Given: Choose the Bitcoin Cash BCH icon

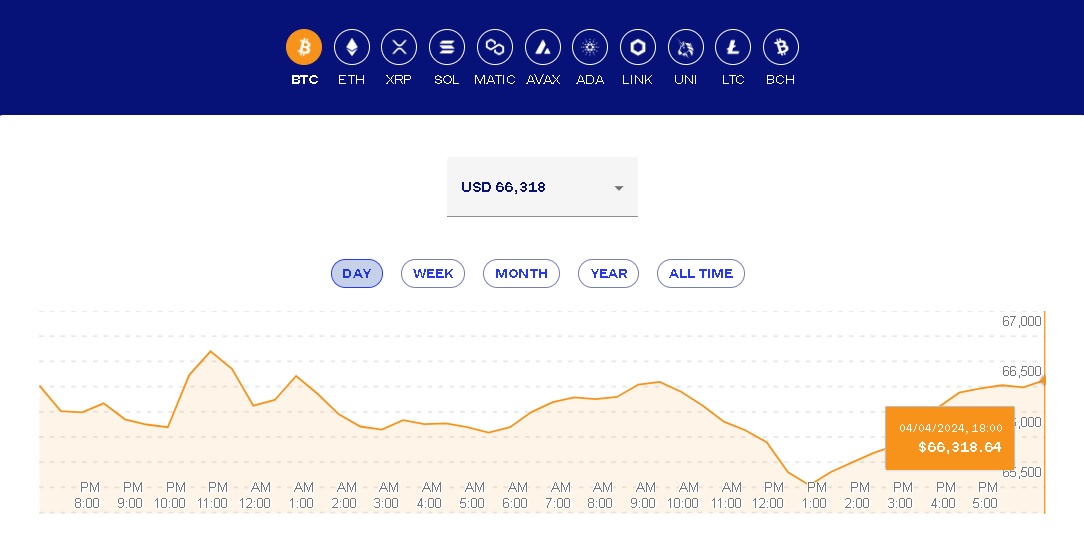Looking at the screenshot, I should click(780, 47).
